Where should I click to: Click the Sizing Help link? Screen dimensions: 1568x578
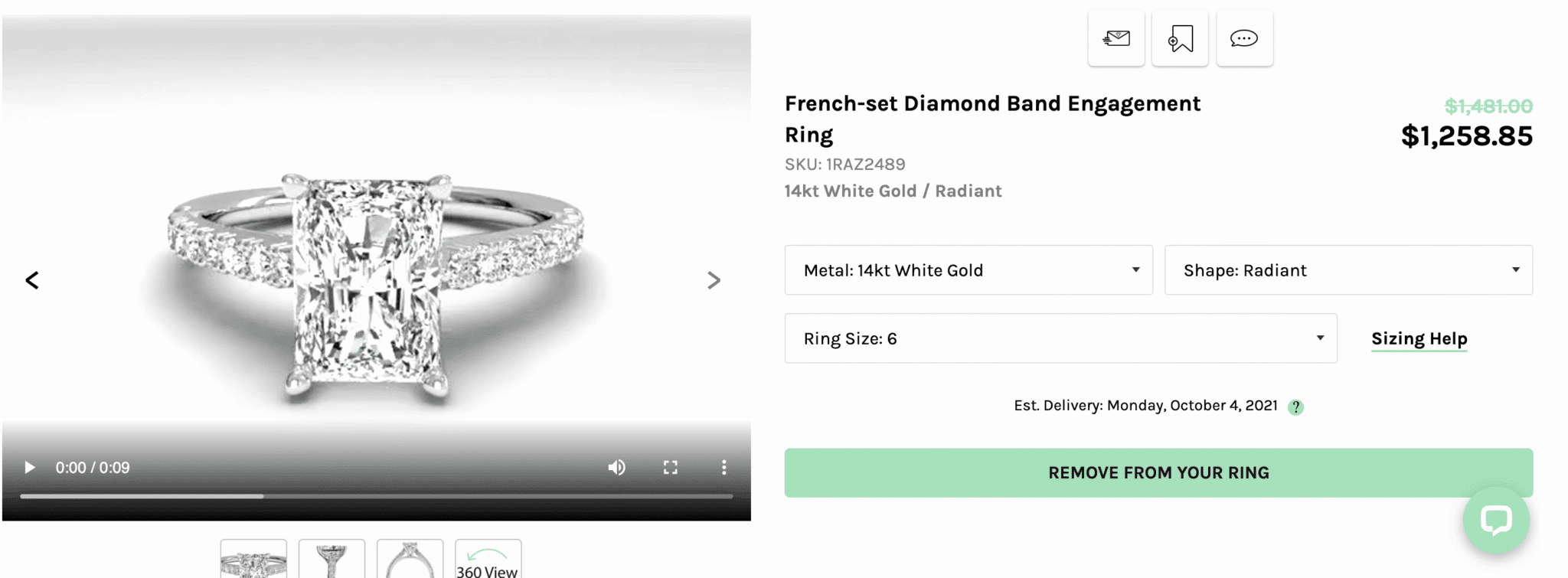[1419, 338]
